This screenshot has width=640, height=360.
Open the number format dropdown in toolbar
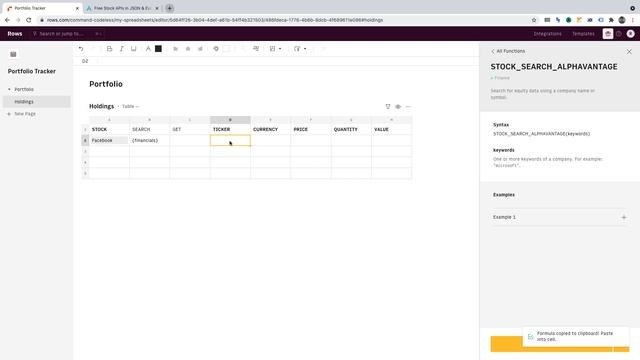tap(300, 49)
